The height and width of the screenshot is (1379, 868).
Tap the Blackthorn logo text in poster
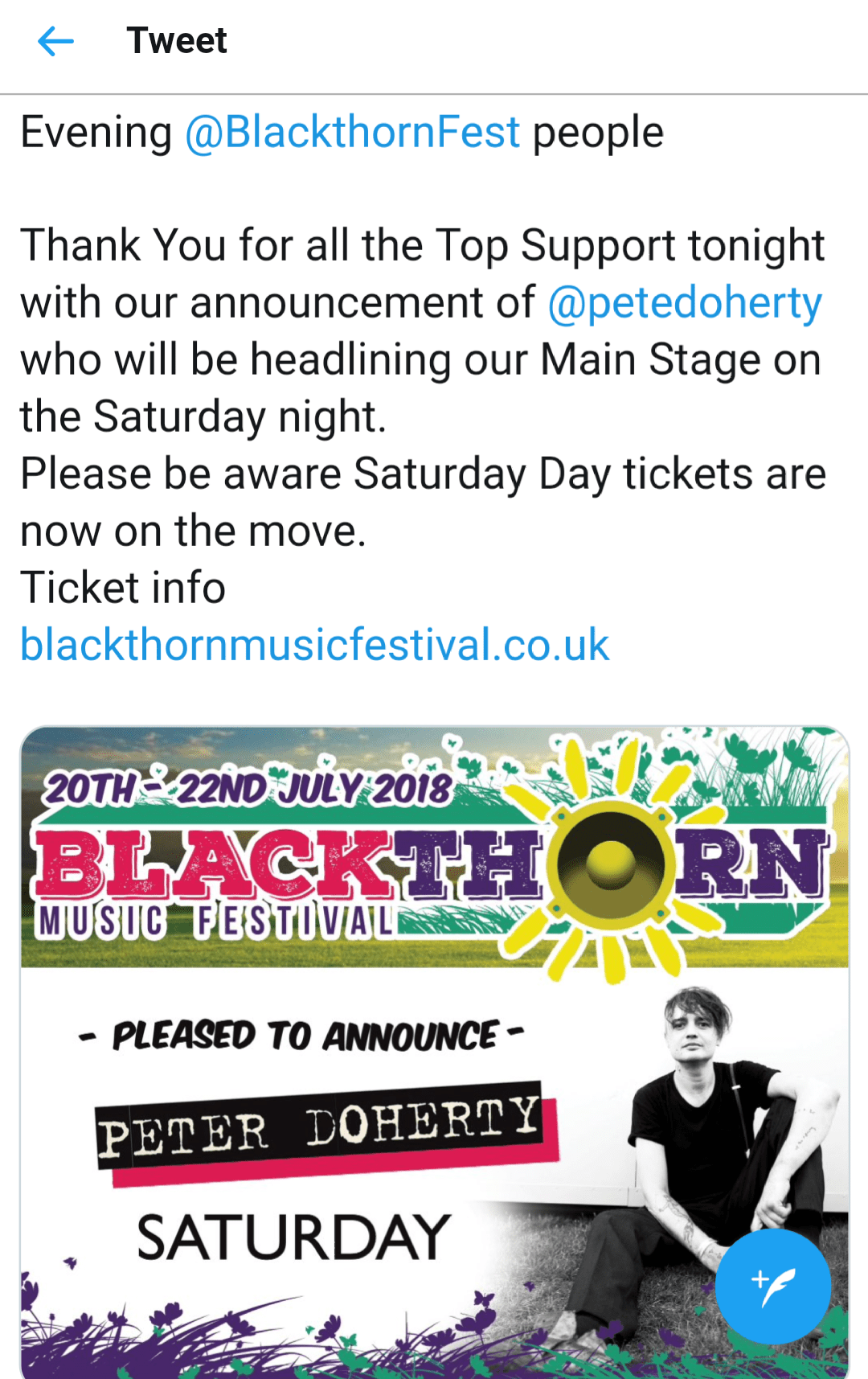289,866
